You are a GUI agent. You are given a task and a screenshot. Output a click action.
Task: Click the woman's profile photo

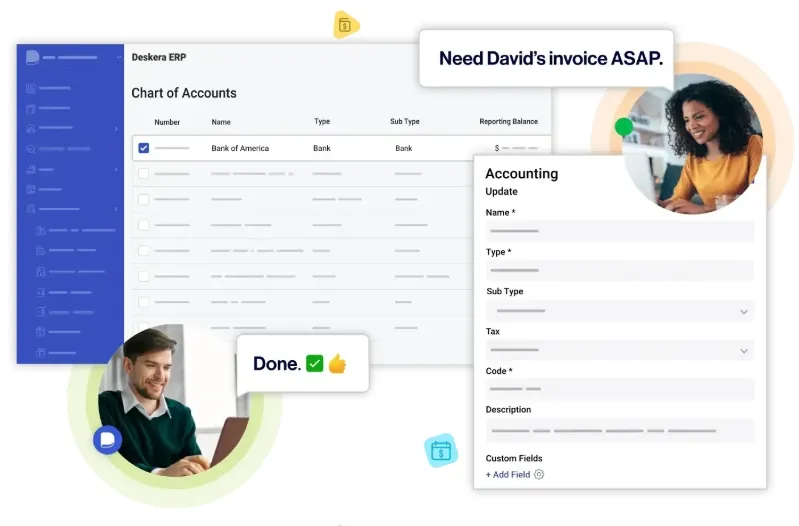tap(693, 144)
